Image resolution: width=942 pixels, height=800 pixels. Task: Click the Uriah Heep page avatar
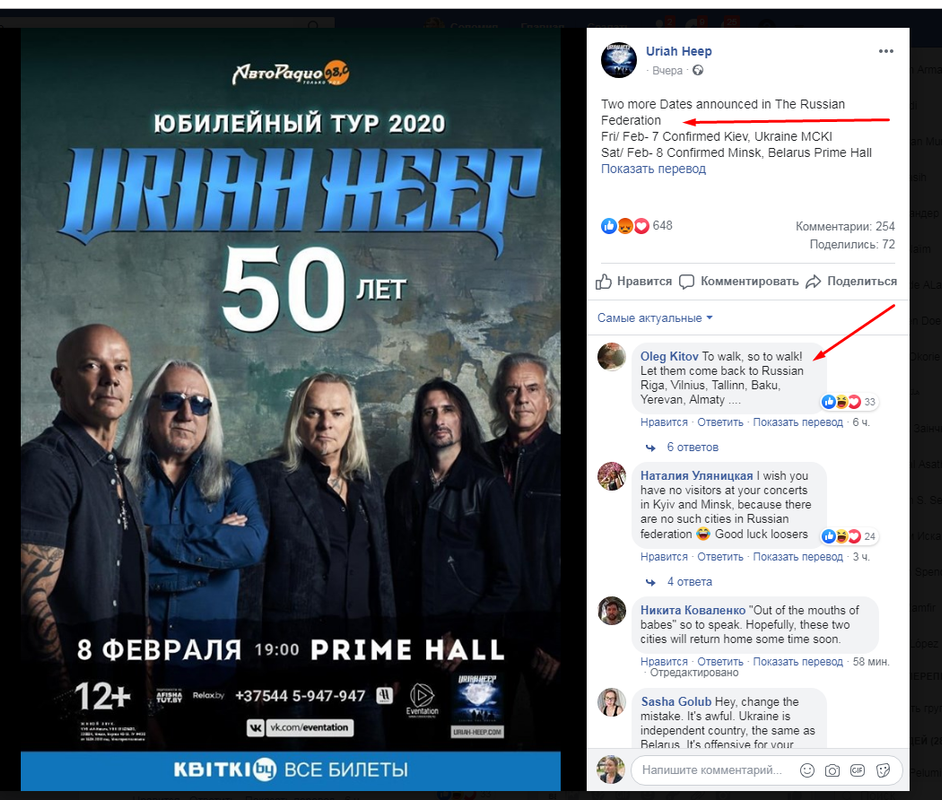(x=619, y=60)
